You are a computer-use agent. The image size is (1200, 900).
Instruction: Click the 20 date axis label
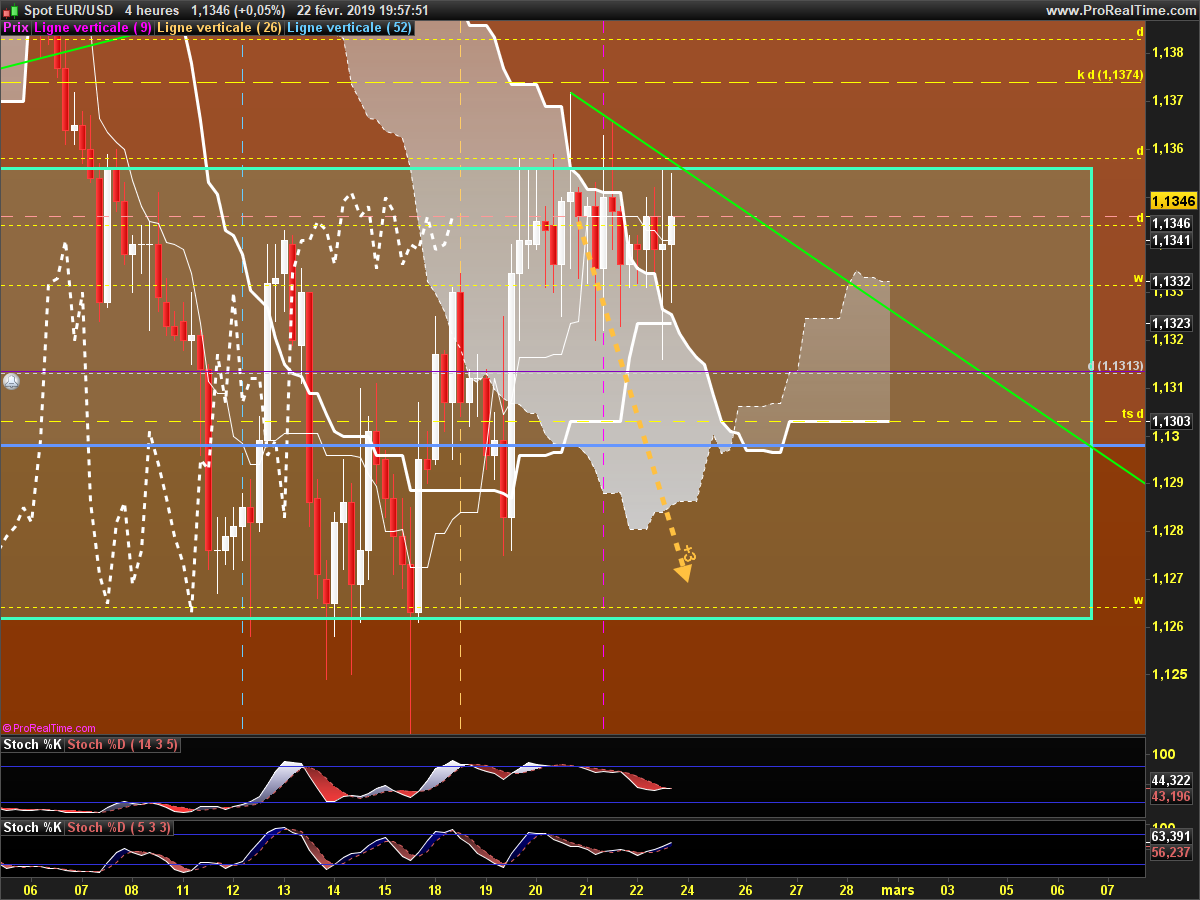(x=535, y=889)
